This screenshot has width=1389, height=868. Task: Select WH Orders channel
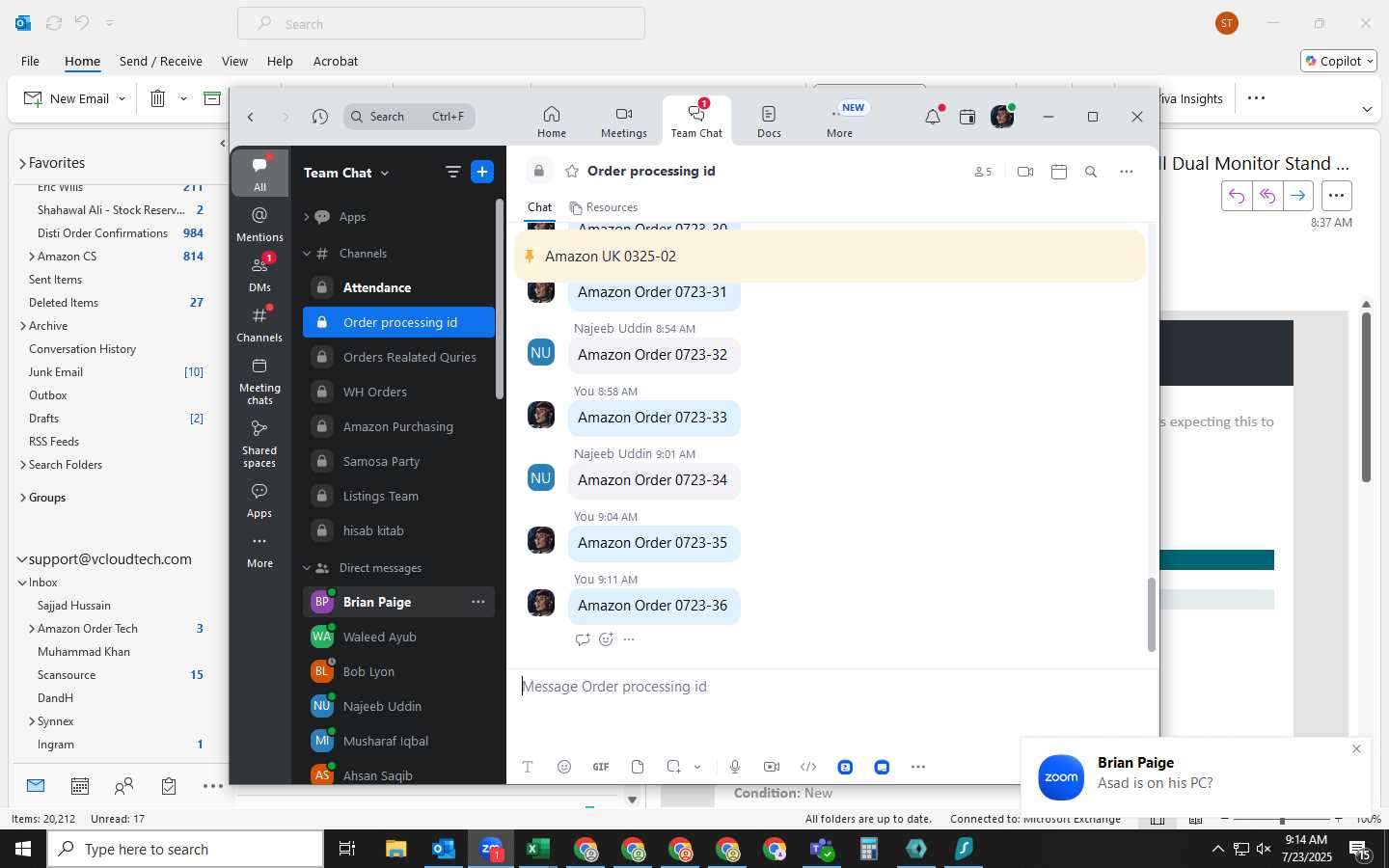coord(399,392)
